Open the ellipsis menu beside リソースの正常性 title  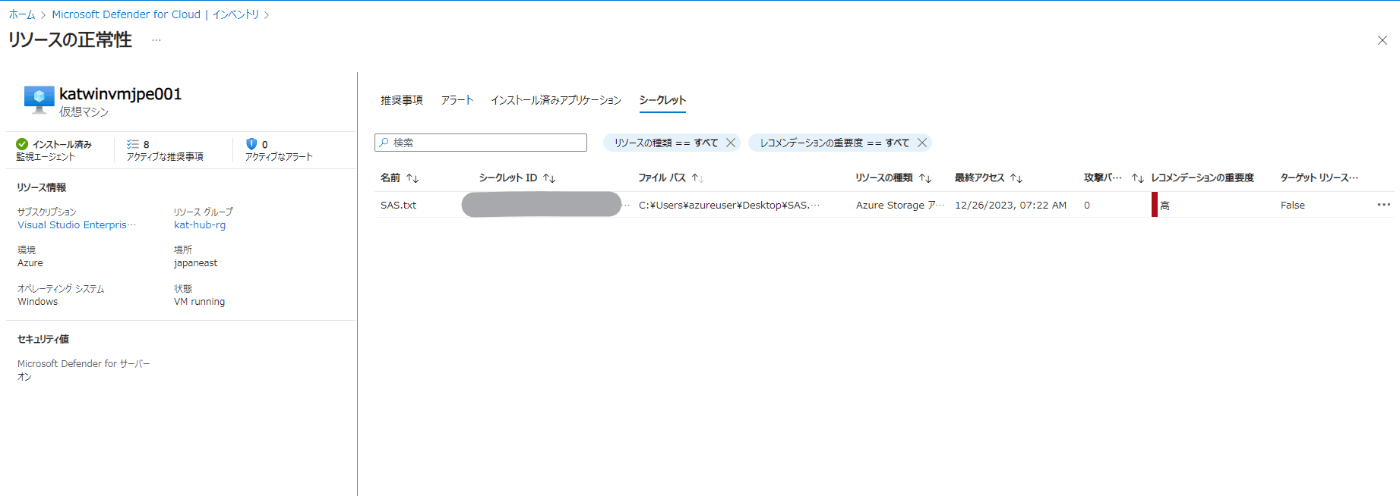click(156, 39)
